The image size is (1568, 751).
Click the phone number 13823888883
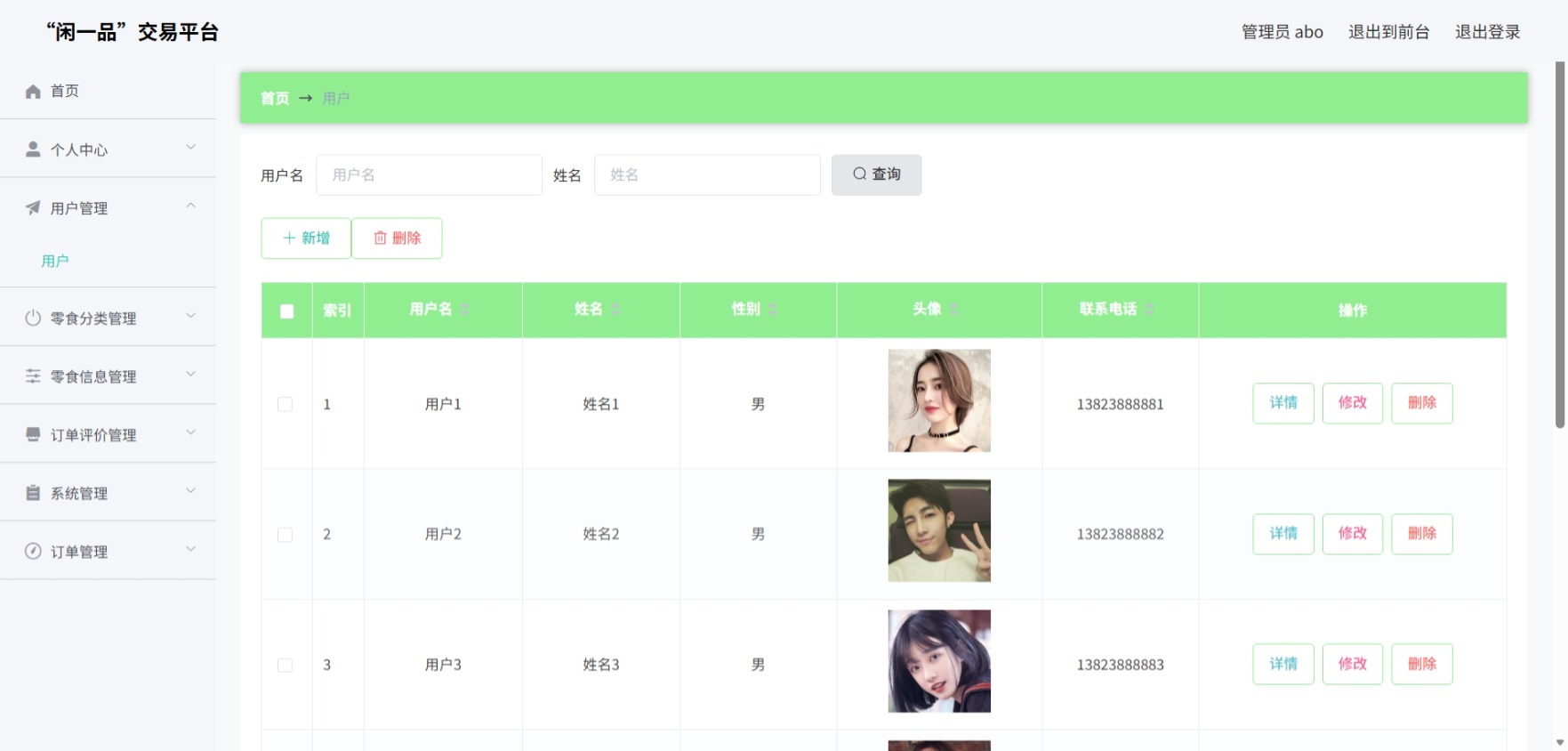[1121, 665]
